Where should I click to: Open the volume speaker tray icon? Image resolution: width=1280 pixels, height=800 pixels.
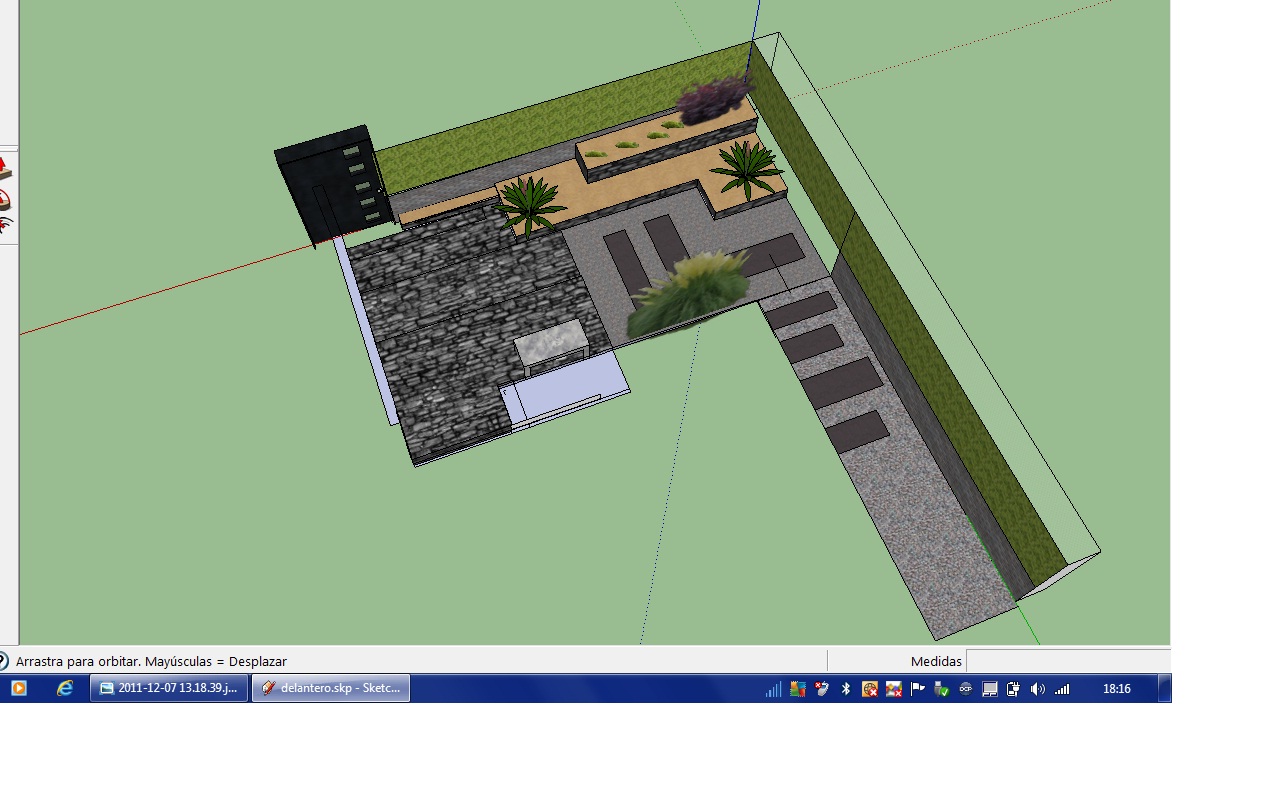point(1038,689)
